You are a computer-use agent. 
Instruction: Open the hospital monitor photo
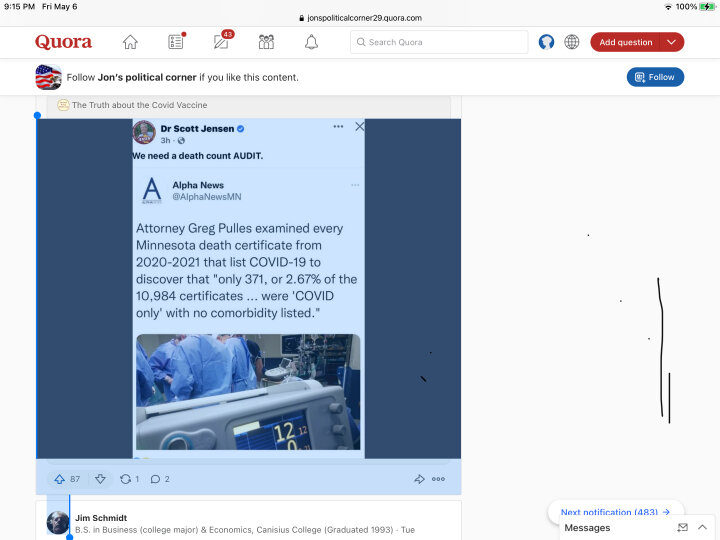(248, 392)
